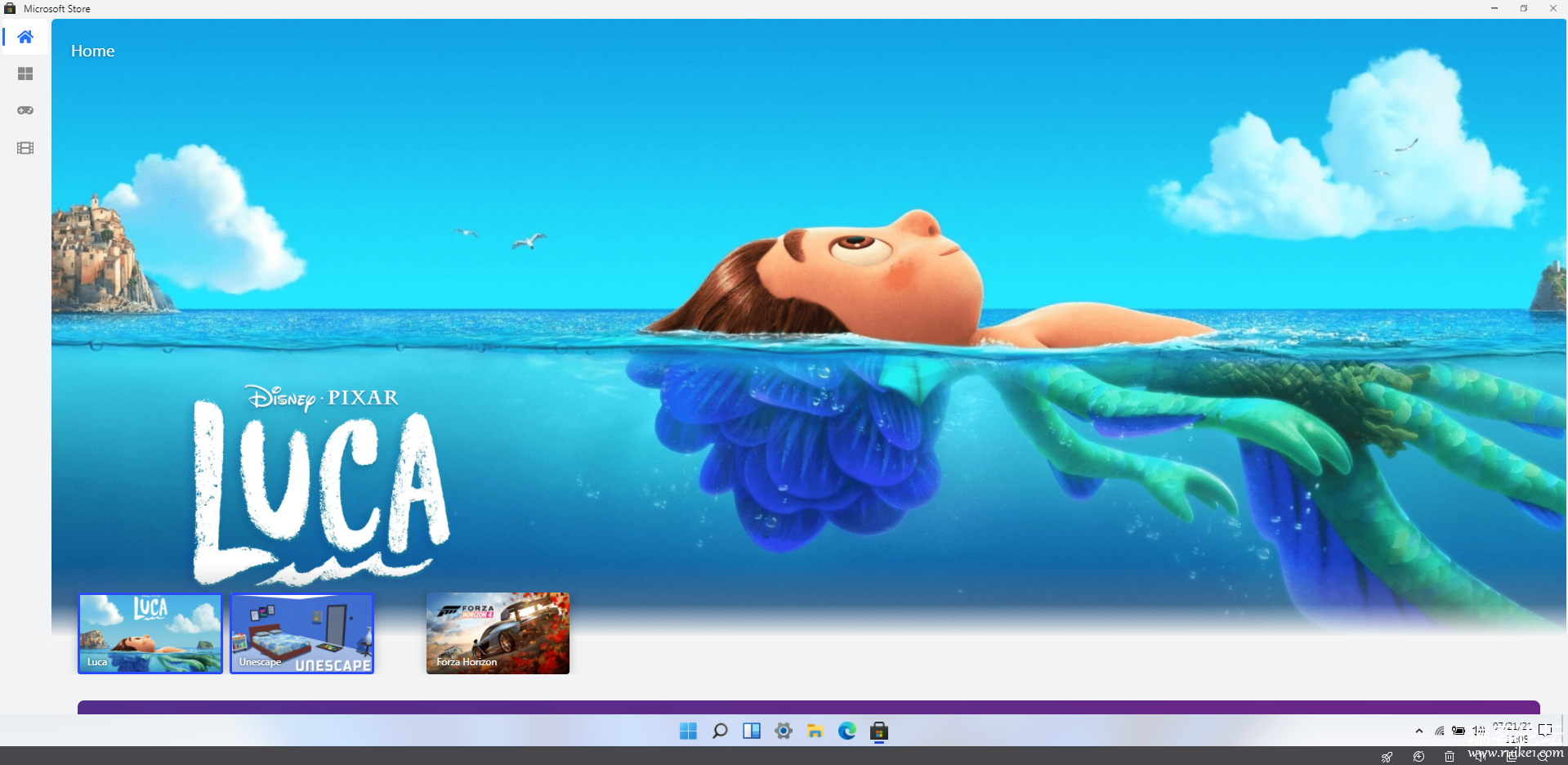Click the Microsoft Store taskbar icon
Viewport: 1568px width, 765px height.
[879, 731]
